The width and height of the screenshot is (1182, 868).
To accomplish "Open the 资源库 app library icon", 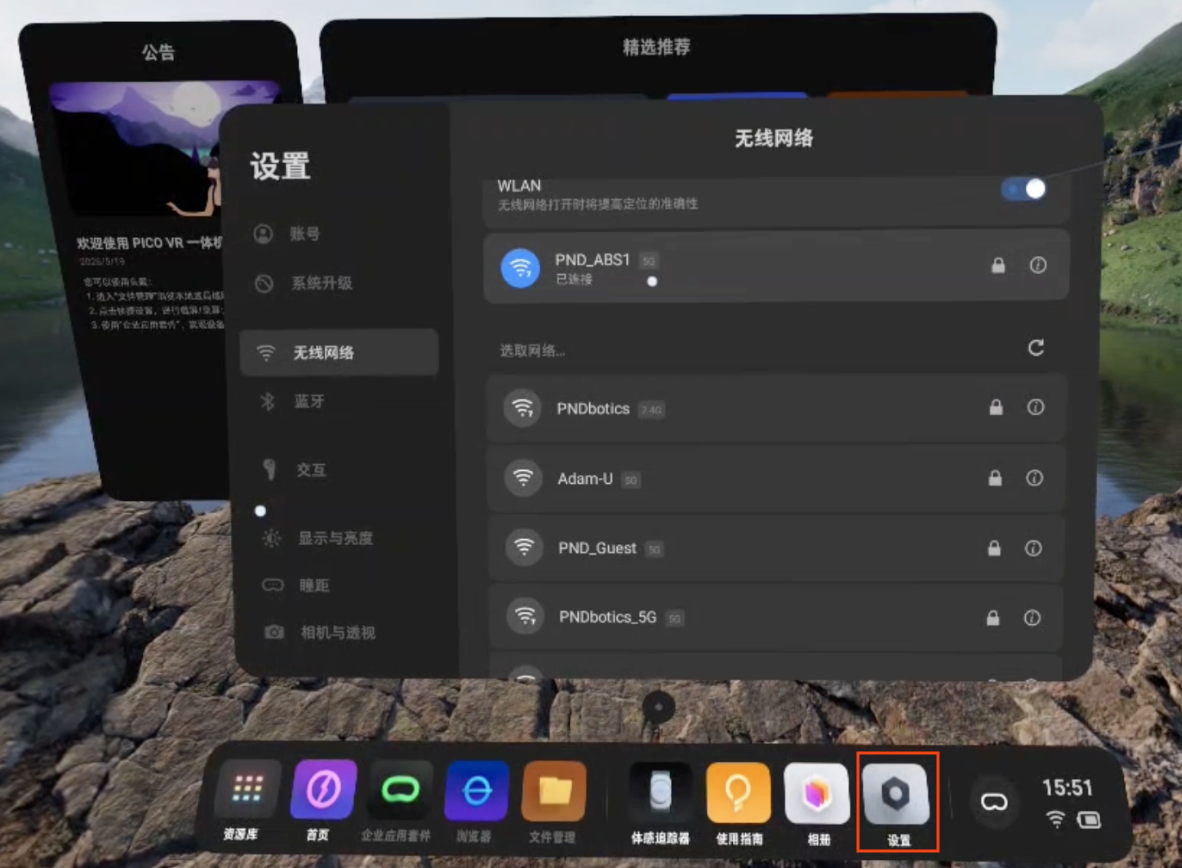I will (247, 790).
